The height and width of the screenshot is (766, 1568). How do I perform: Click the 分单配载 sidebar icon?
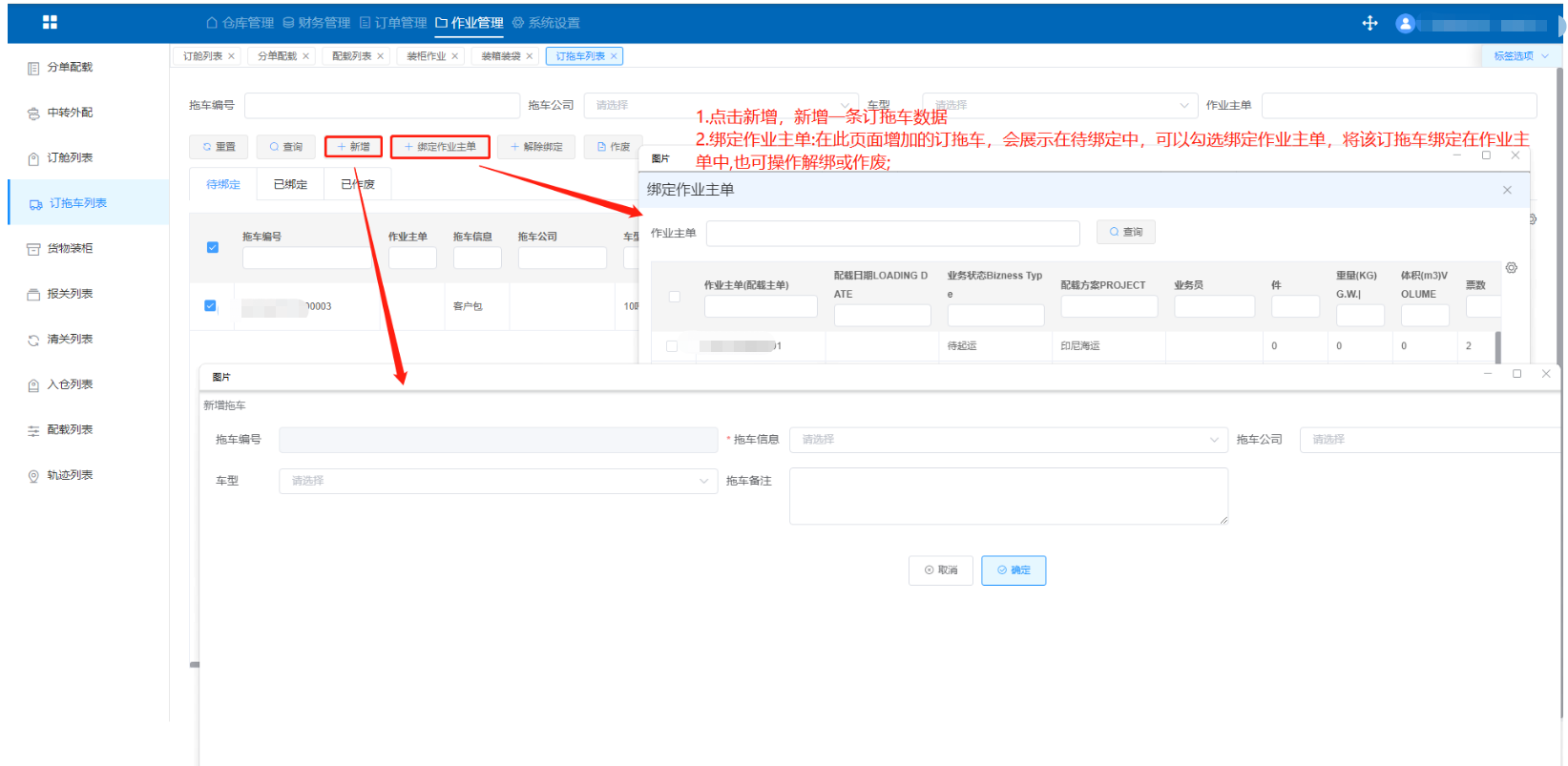(x=33, y=68)
